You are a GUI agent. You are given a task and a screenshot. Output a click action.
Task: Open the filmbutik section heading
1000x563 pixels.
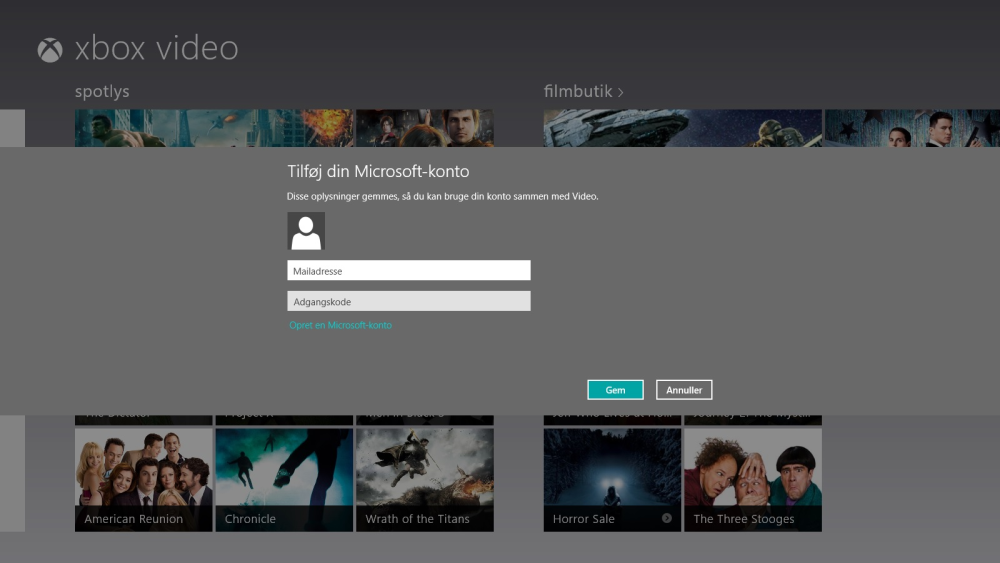point(577,92)
